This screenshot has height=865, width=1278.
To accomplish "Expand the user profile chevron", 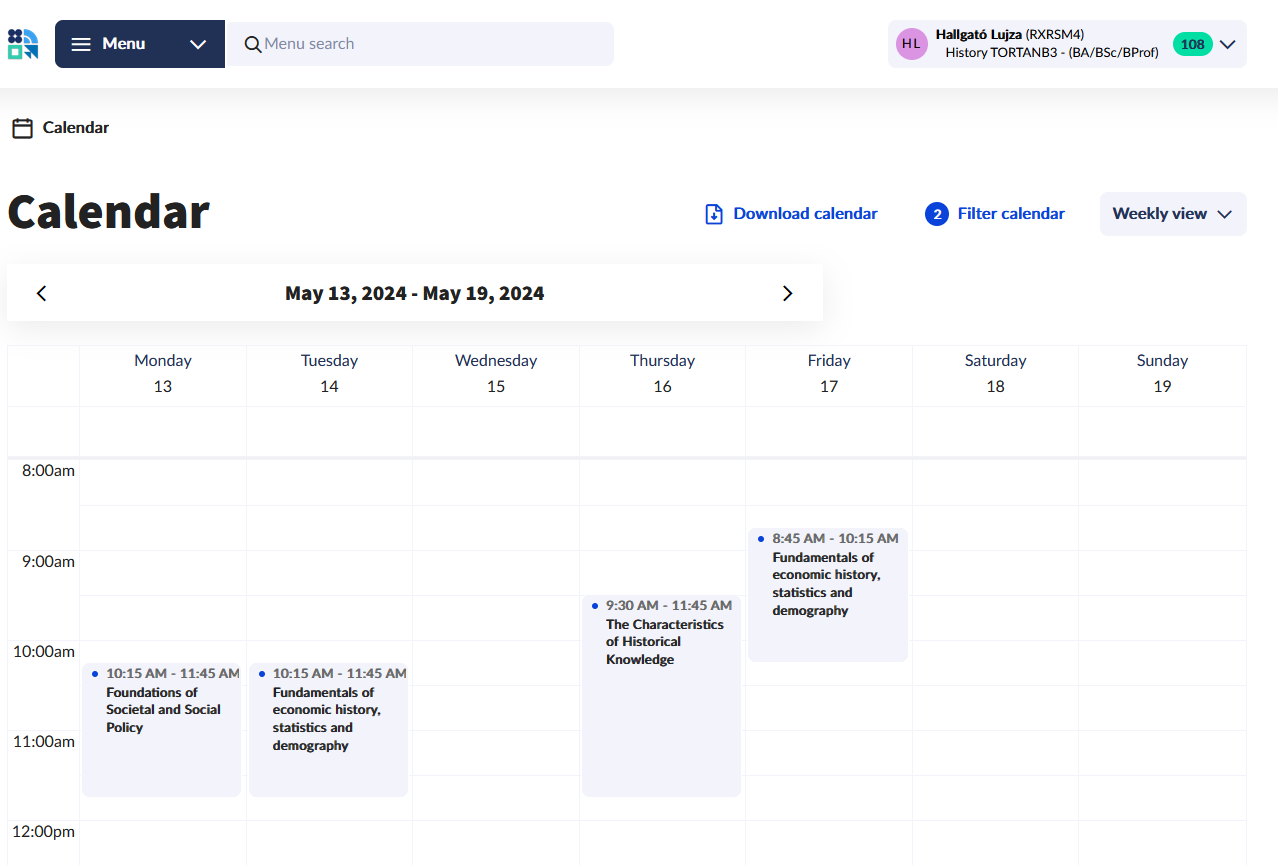I will coord(1228,44).
